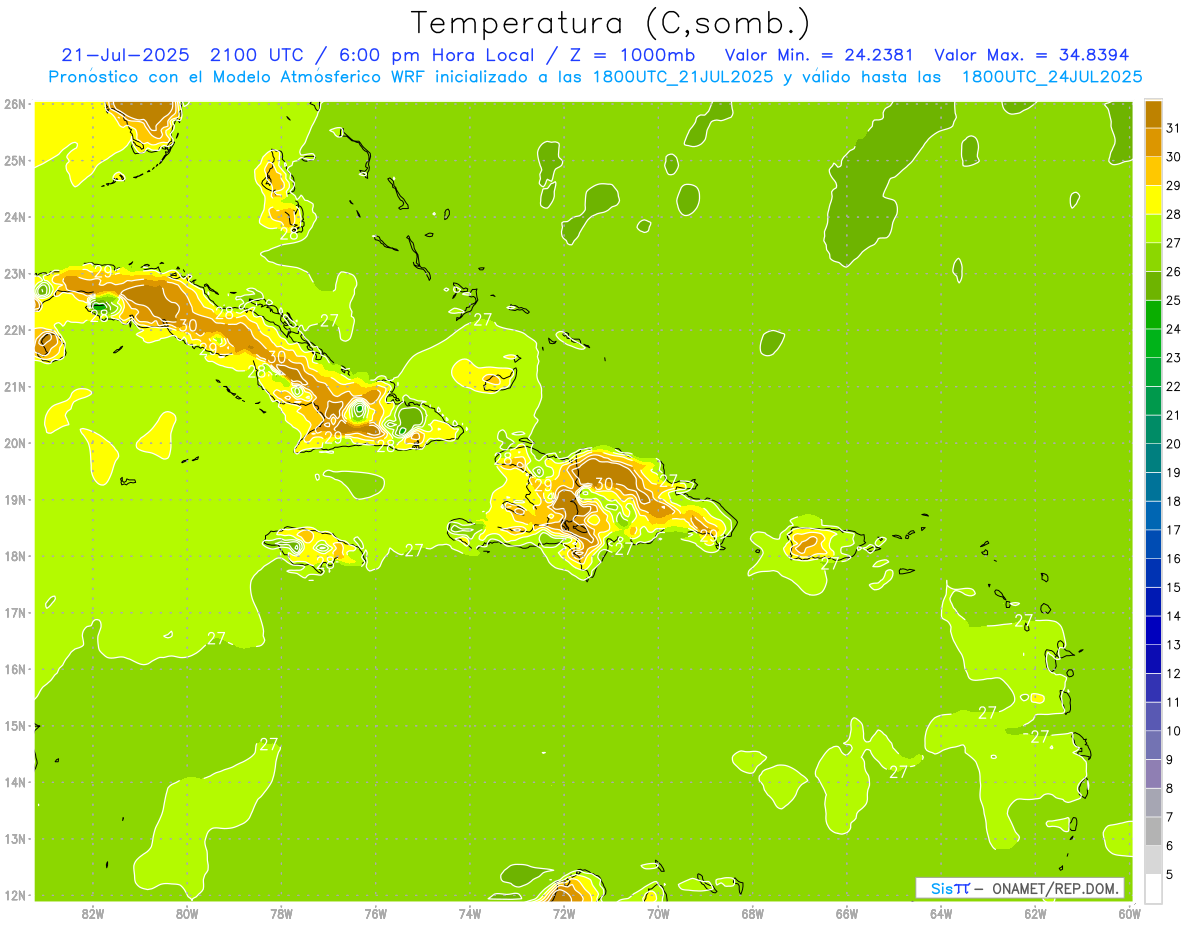Click the '15N' latitude axis label

(15, 725)
